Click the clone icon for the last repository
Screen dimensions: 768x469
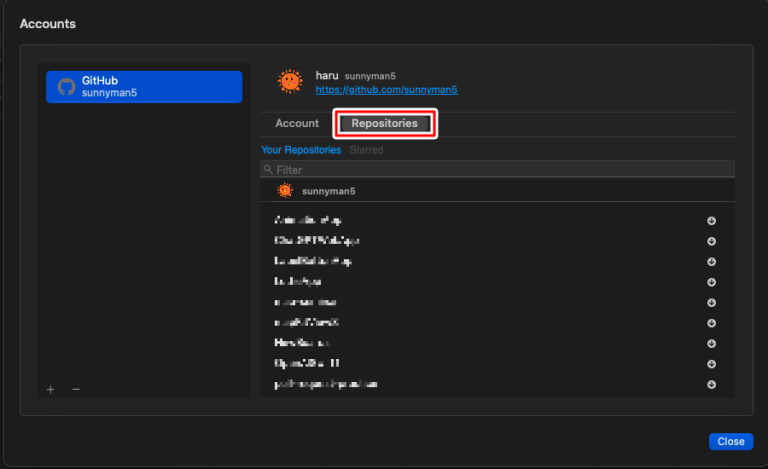pos(712,385)
